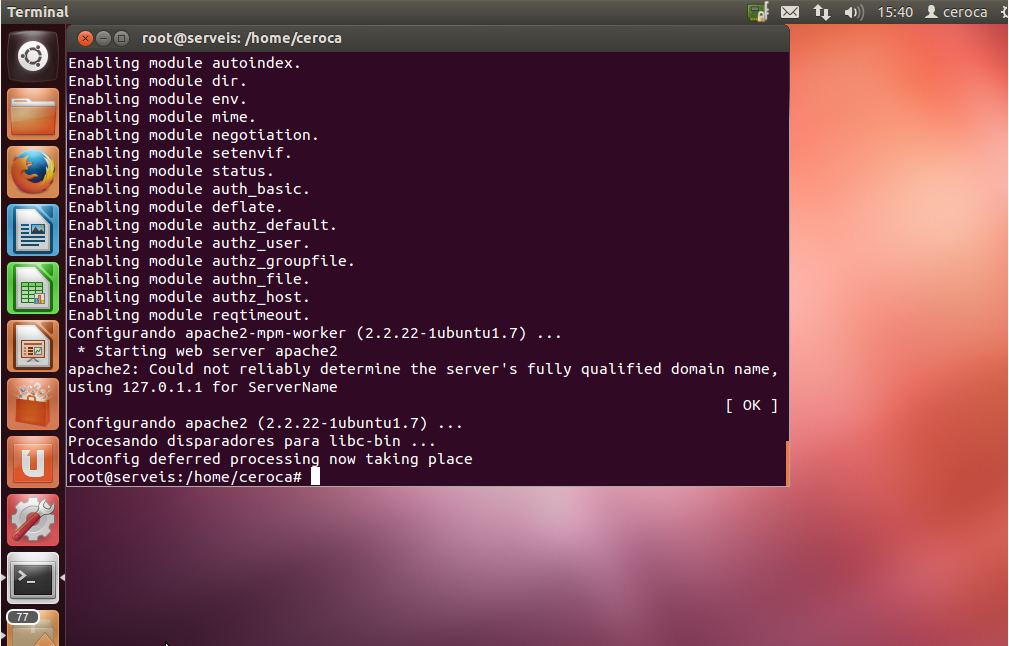Click "using 127.0.1.1 for ServerName" line
This screenshot has width=1009, height=646.
[203, 387]
